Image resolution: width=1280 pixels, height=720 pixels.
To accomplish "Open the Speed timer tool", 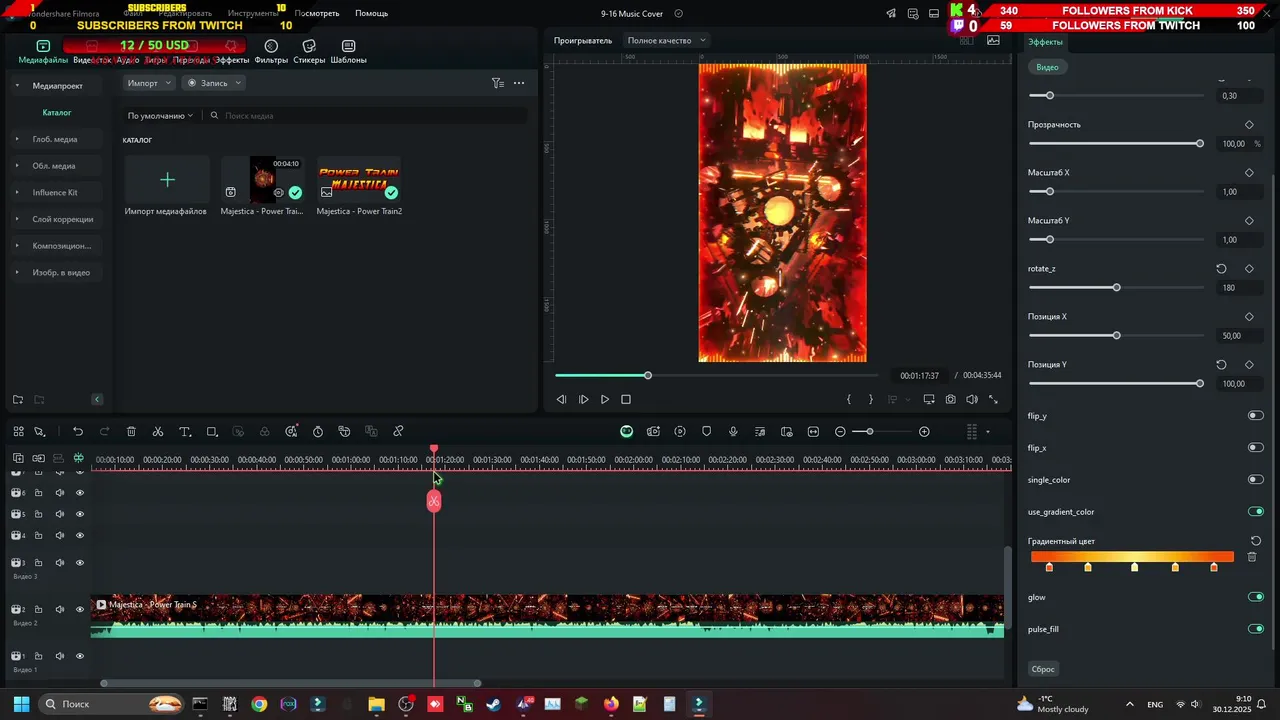I will (318, 432).
